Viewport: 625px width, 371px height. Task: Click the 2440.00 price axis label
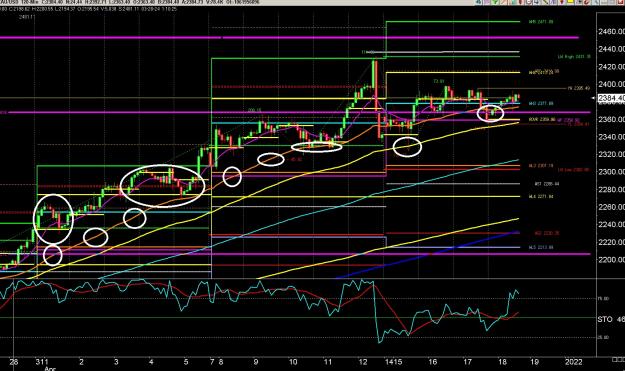coord(611,49)
